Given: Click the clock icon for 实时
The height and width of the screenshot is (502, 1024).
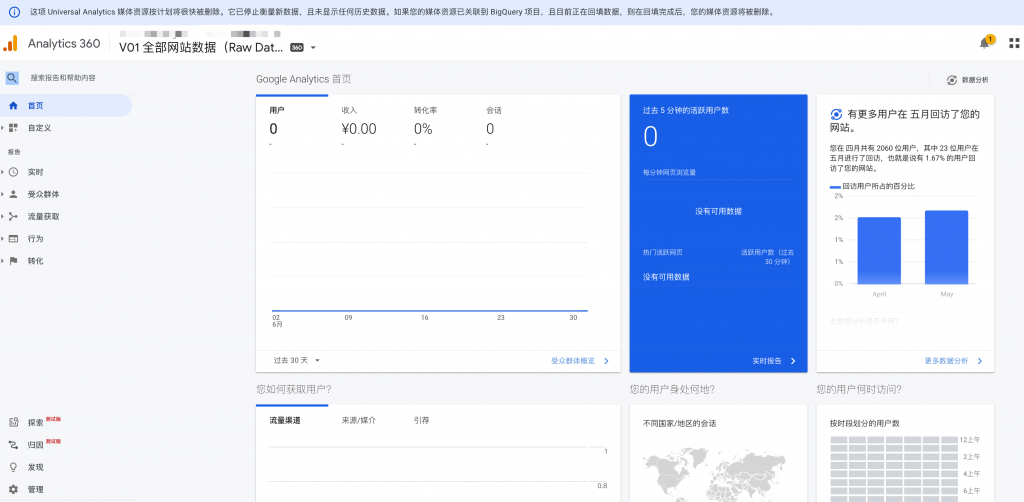Looking at the screenshot, I should (13, 172).
